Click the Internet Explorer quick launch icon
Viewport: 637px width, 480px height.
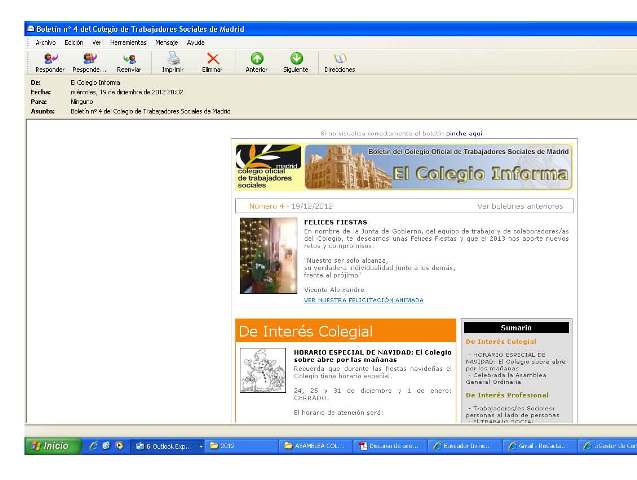point(93,446)
